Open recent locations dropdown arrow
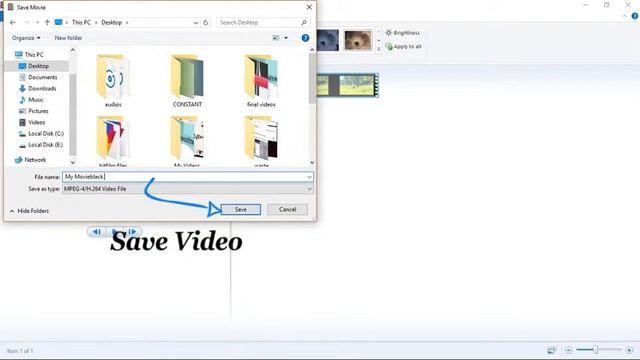 pos(38,22)
